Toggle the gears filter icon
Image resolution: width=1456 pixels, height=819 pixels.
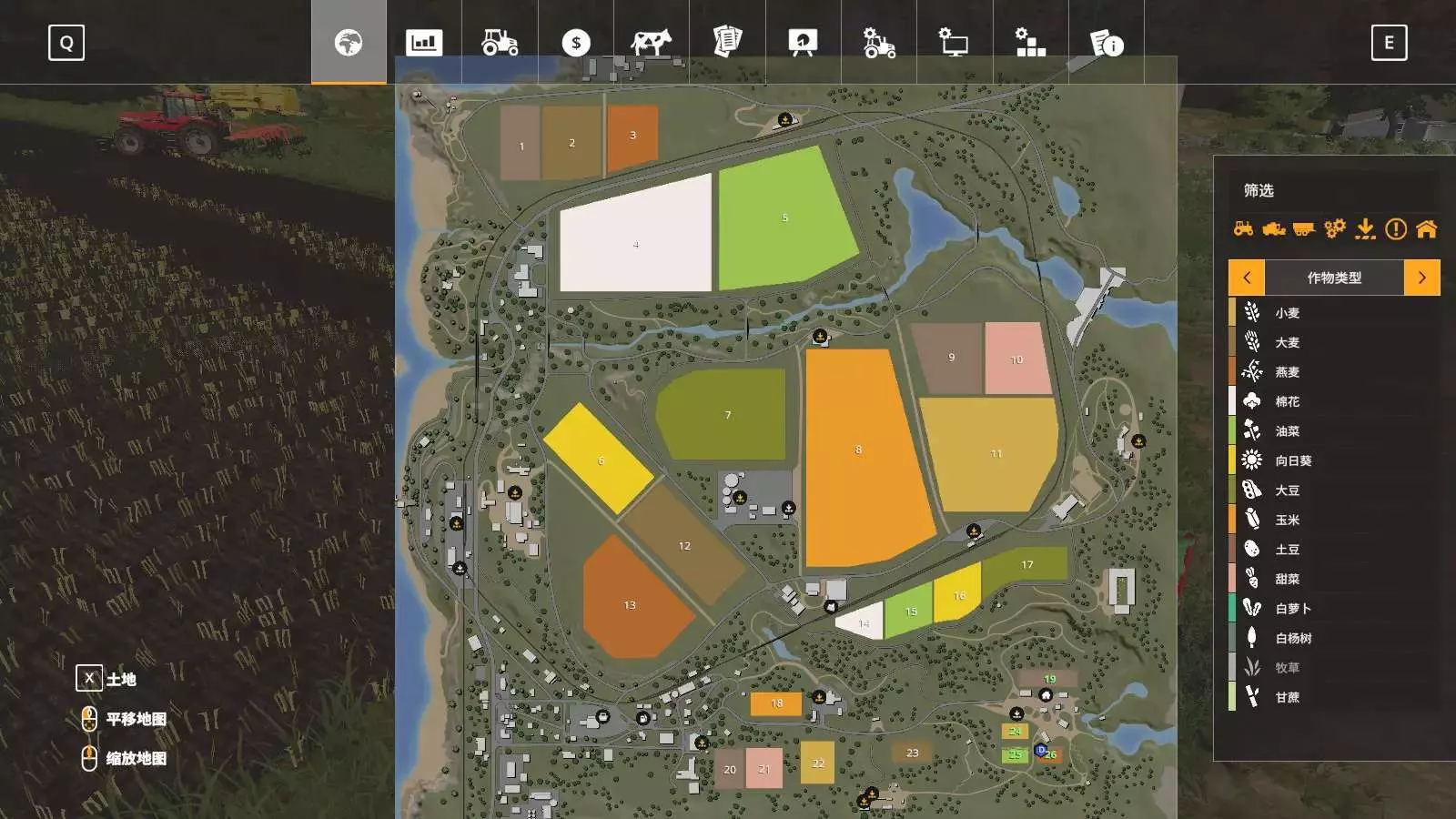[x=1335, y=228]
